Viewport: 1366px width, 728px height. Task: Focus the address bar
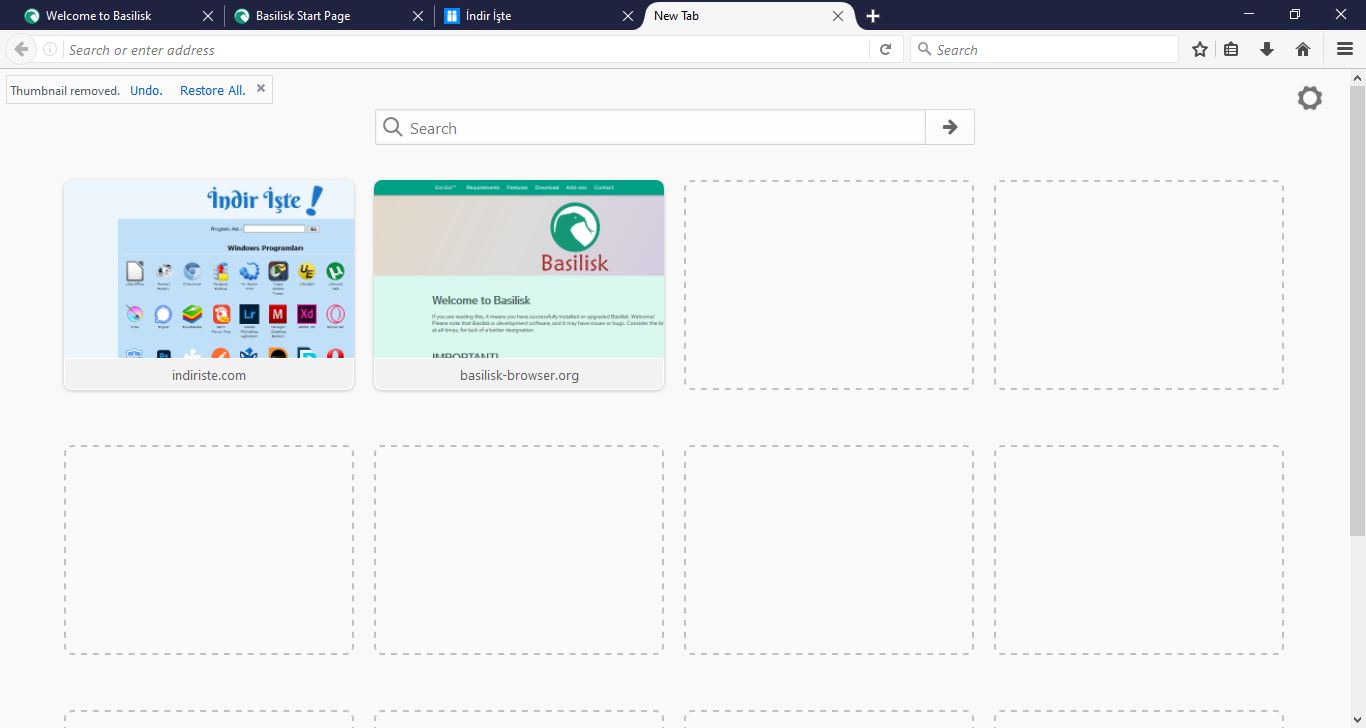point(465,49)
